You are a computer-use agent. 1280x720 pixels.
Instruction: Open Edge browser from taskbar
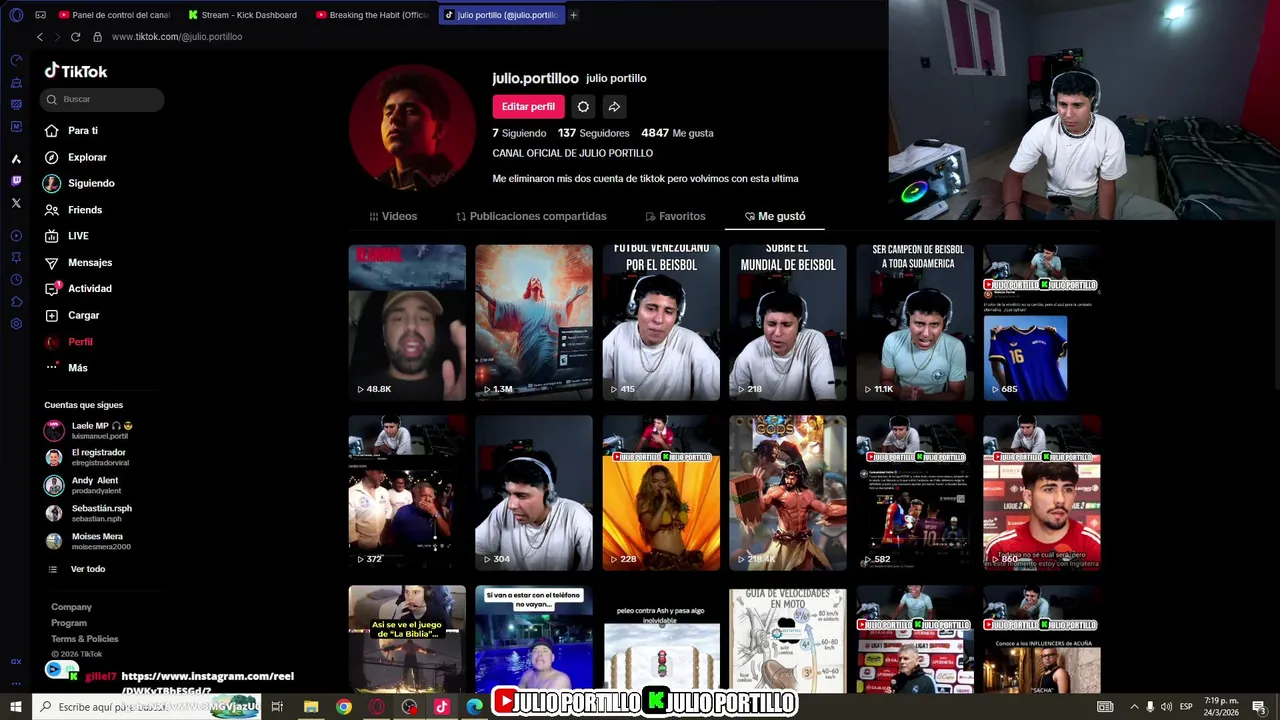click(474, 707)
